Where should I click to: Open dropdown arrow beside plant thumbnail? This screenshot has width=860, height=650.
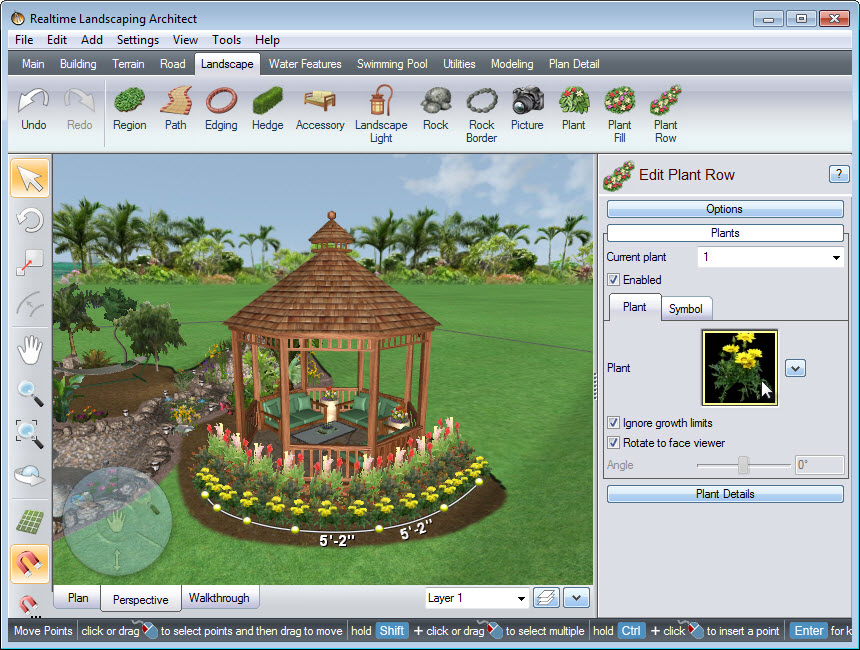tap(795, 368)
